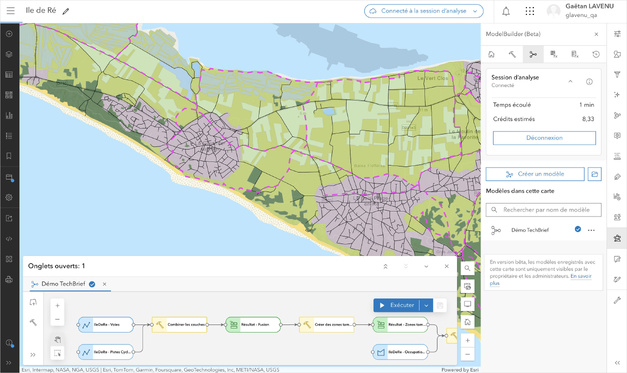Close the open tabs panel

tap(447, 266)
